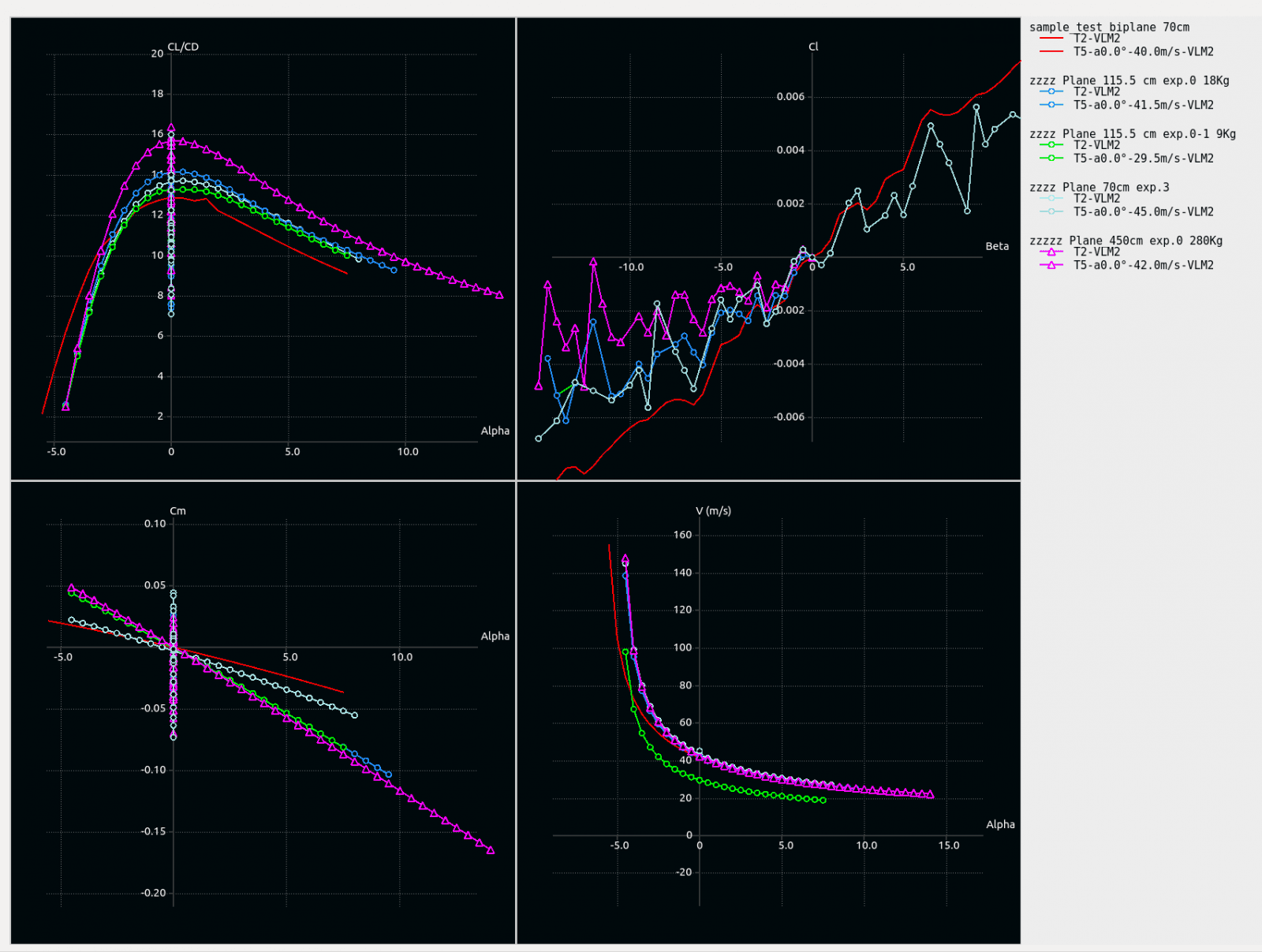Image resolution: width=1262 pixels, height=952 pixels.
Task: Click the V (m/s) axis title
Action: [713, 511]
